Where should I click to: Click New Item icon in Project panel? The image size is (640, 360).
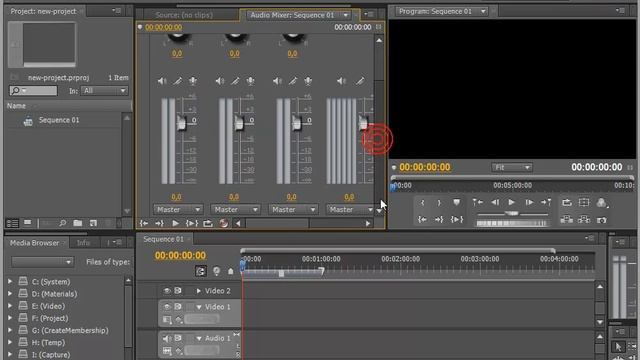pyautogui.click(x=93, y=223)
